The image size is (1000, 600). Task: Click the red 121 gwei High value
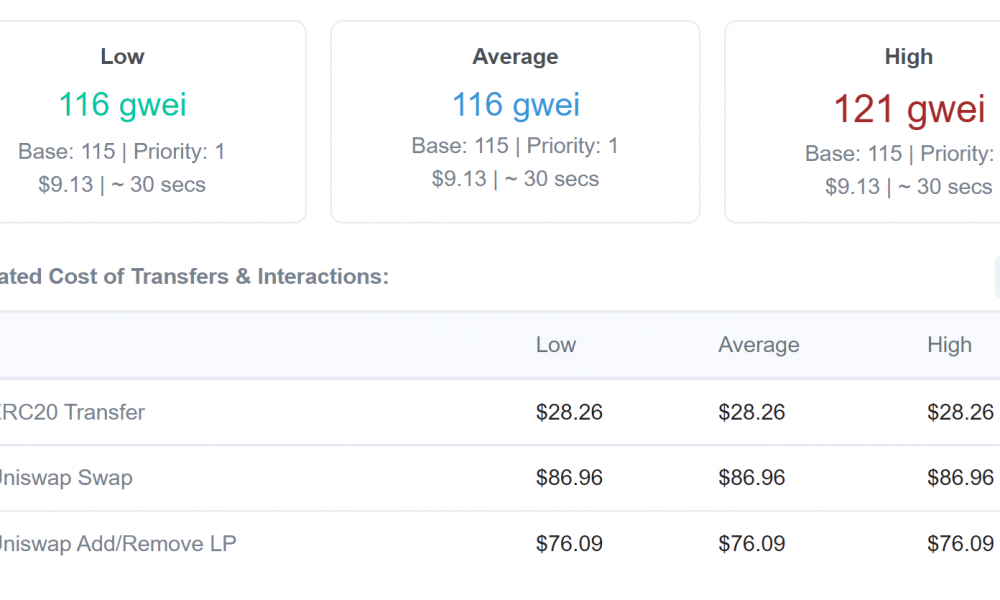click(909, 108)
